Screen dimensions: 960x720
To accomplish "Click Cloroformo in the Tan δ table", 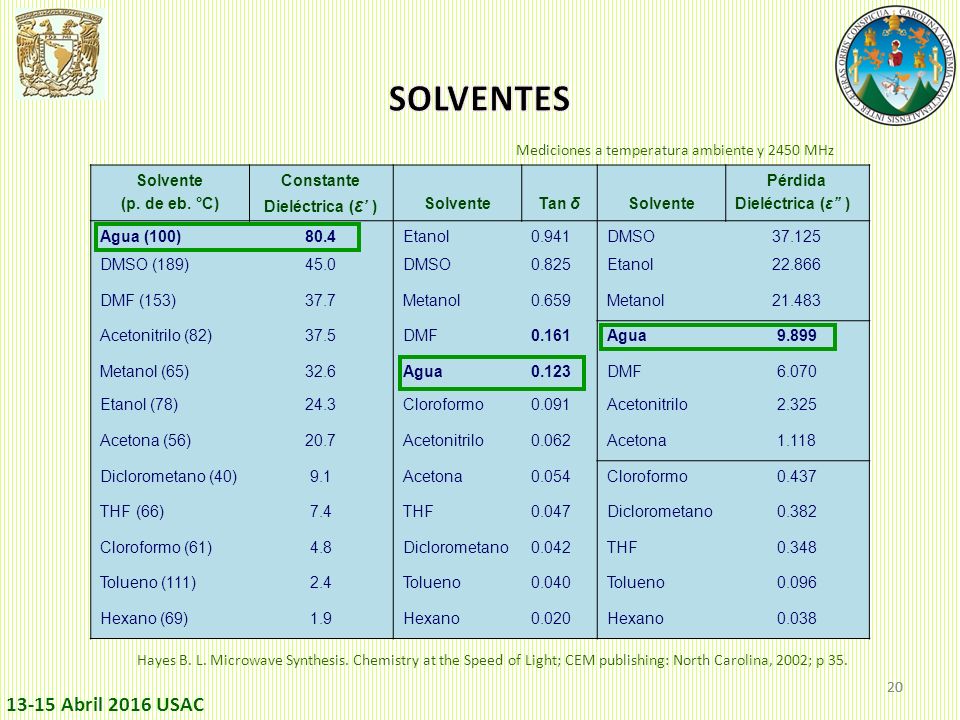I will click(443, 405).
